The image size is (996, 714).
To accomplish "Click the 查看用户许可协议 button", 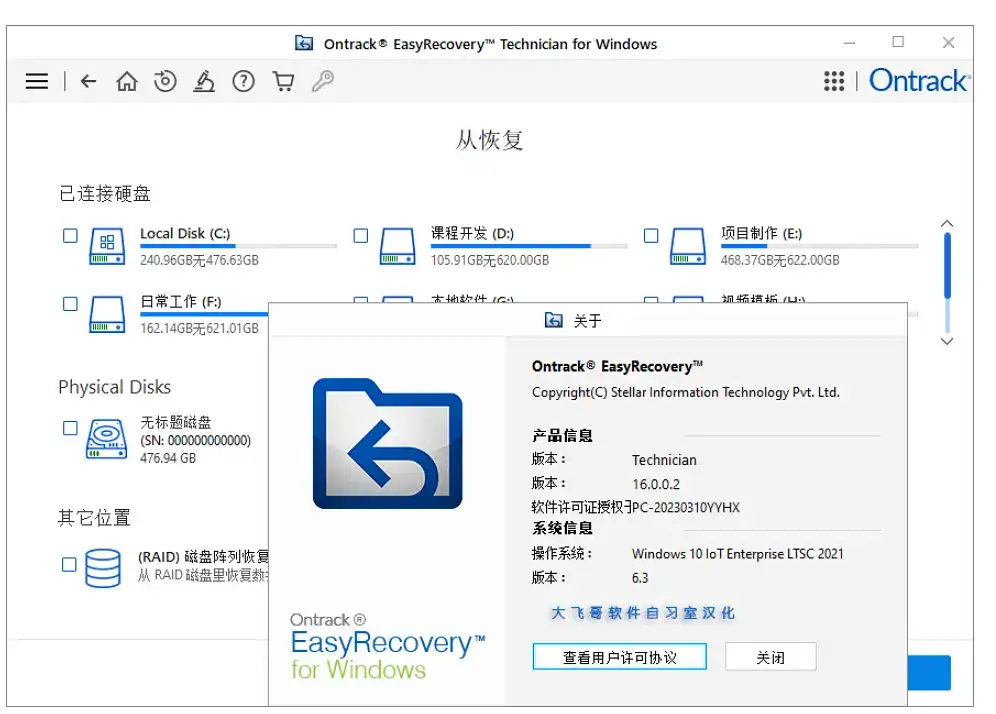I will pos(619,656).
